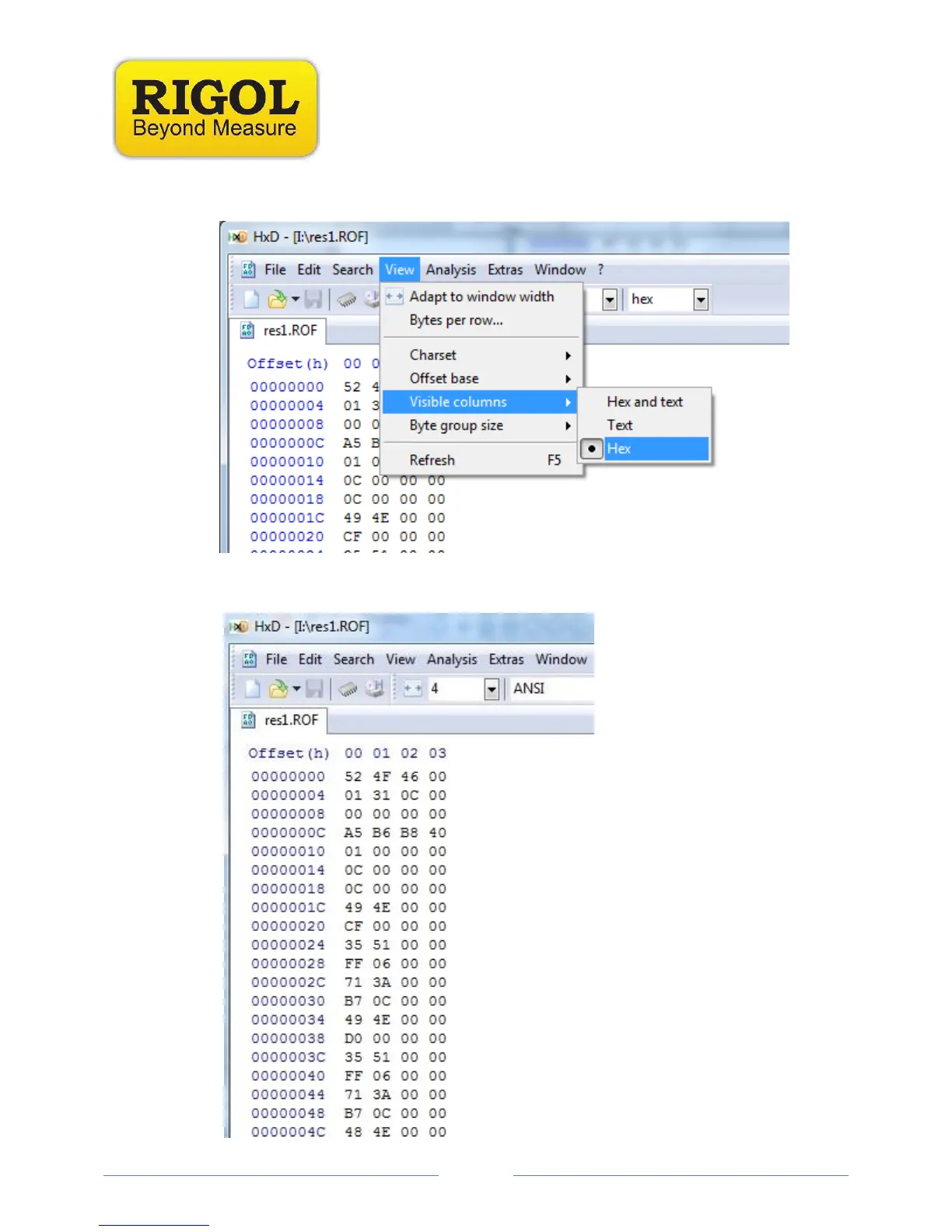Click document icon left of File in upper window
Viewport: 952px width, 1232px height.
click(248, 269)
